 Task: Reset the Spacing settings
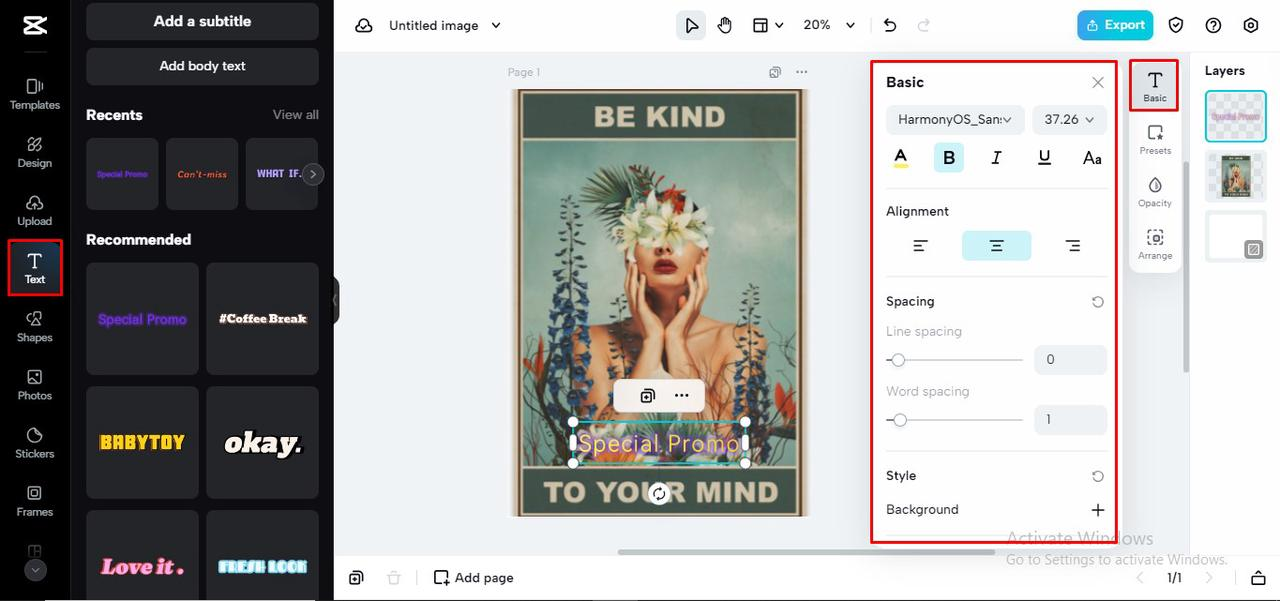pos(1098,302)
